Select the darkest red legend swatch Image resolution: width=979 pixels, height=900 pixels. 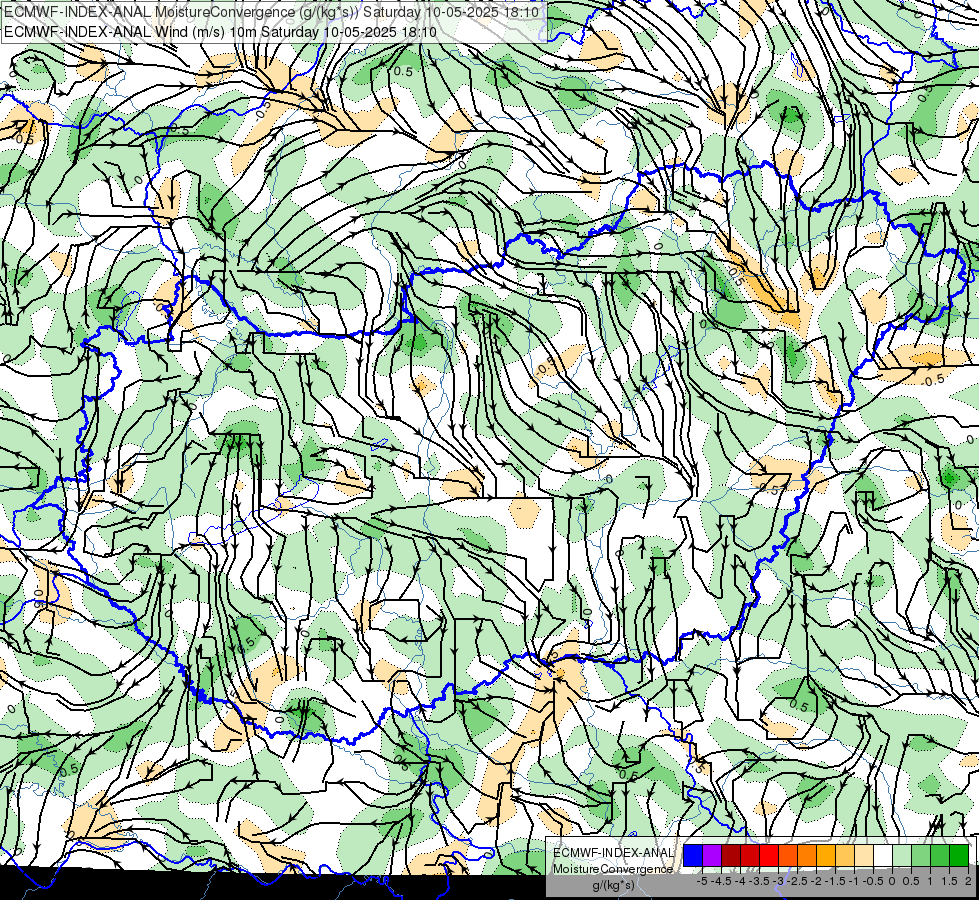tap(731, 855)
